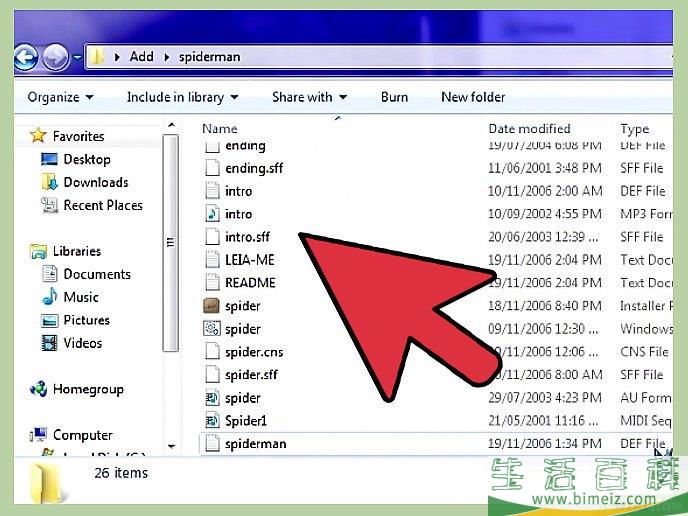
Task: Click the Homegroup icon
Action: (38, 389)
